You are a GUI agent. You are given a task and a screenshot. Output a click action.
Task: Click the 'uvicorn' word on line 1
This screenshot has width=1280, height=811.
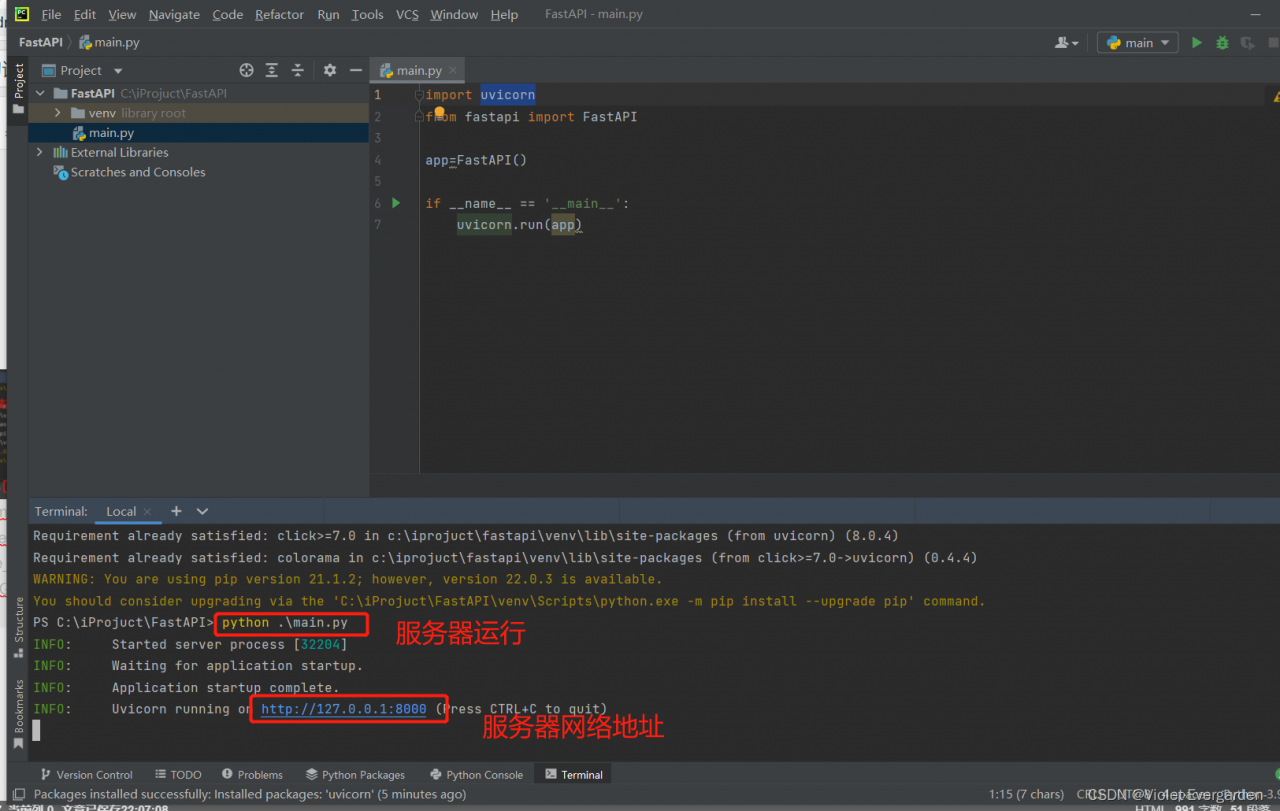(x=507, y=95)
